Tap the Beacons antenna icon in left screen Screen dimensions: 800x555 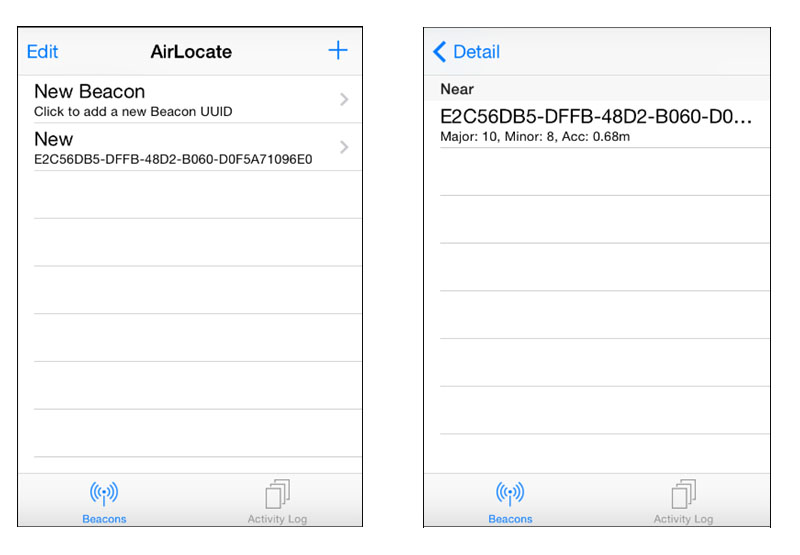coord(104,493)
